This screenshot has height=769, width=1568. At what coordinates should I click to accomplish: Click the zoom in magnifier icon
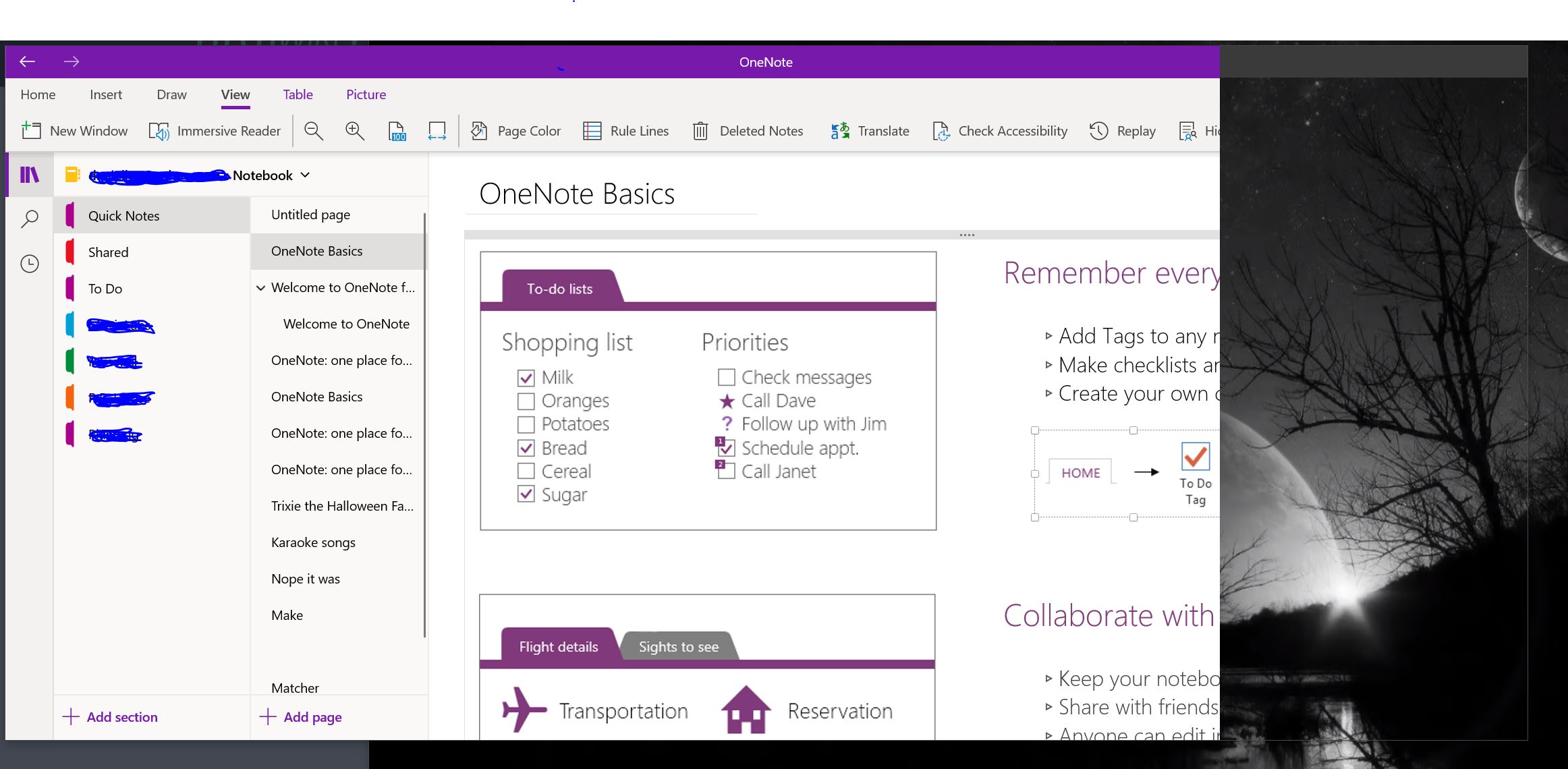(x=355, y=131)
